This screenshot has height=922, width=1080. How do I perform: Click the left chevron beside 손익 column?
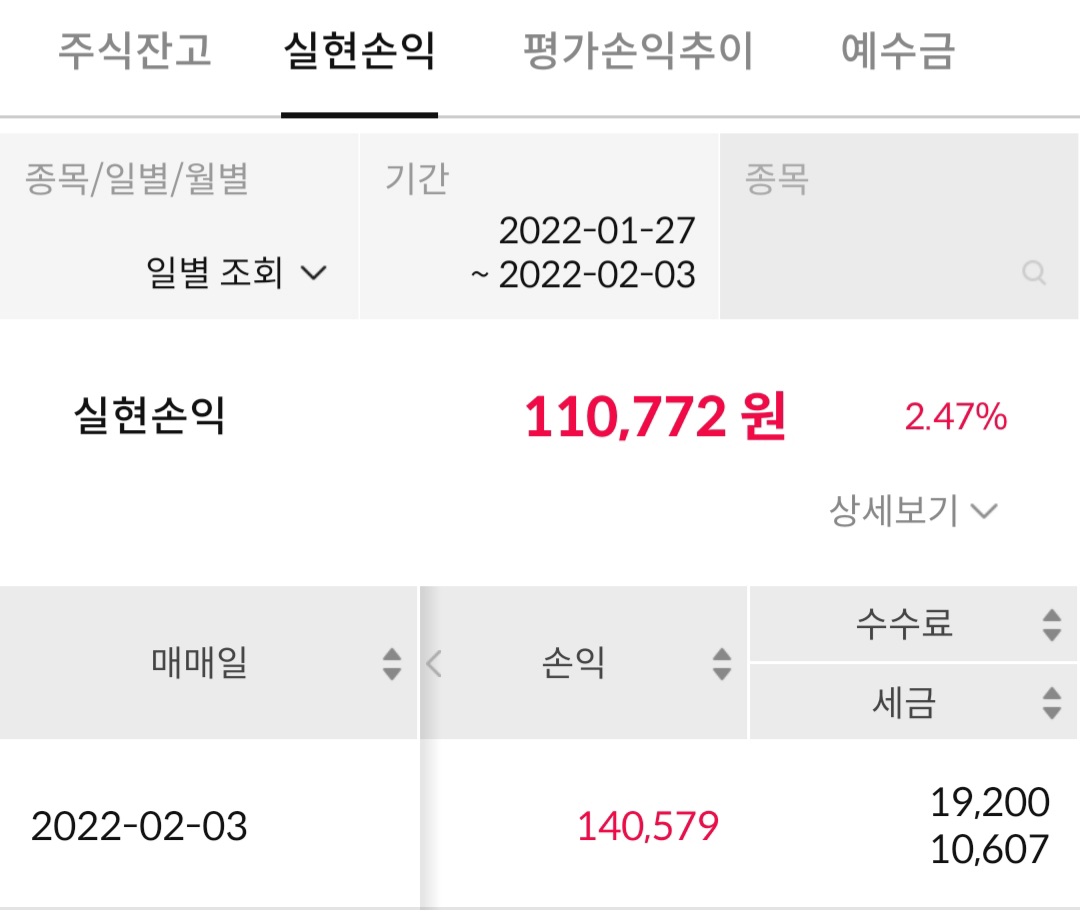point(433,664)
